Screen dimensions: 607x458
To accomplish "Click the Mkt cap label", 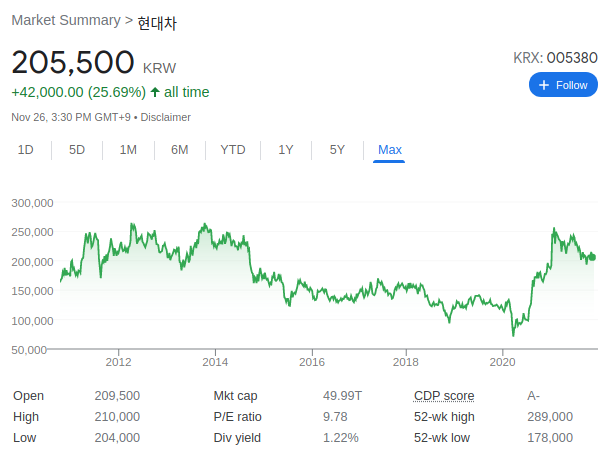I will [235, 396].
